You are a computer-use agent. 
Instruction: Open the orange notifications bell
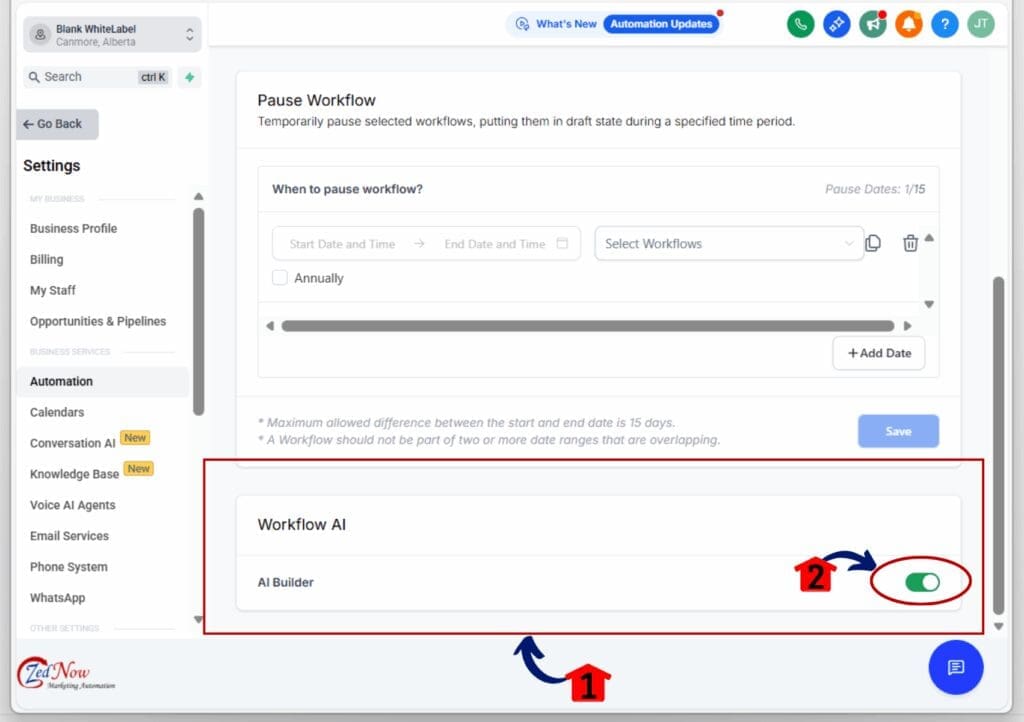click(908, 24)
